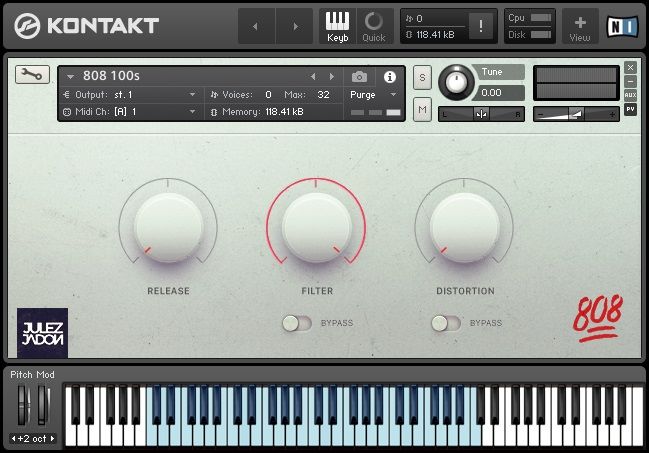Viewport: 649px width, 453px height.
Task: Open the instrument info icon
Action: click(390, 76)
